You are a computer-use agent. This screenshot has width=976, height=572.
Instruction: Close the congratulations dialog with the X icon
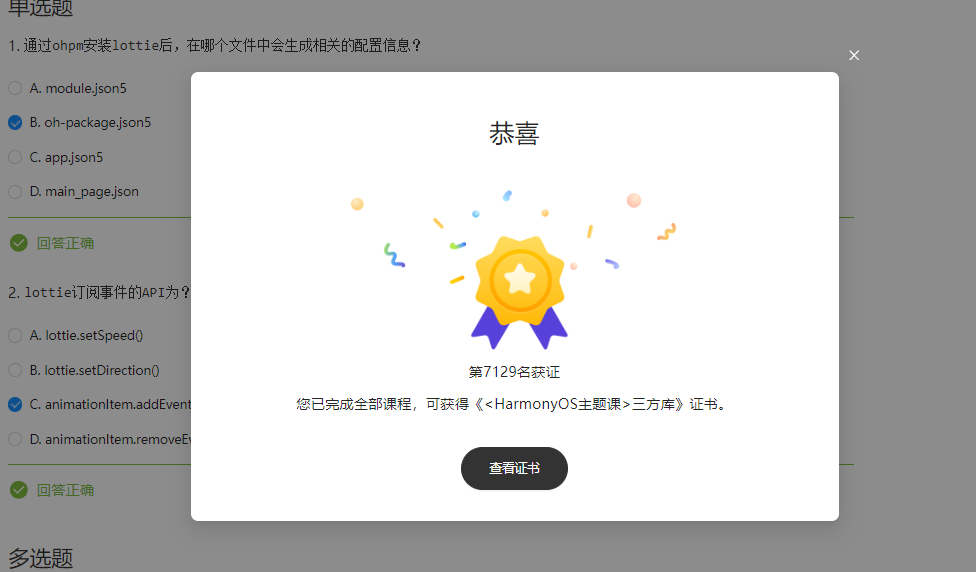pyautogui.click(x=854, y=55)
